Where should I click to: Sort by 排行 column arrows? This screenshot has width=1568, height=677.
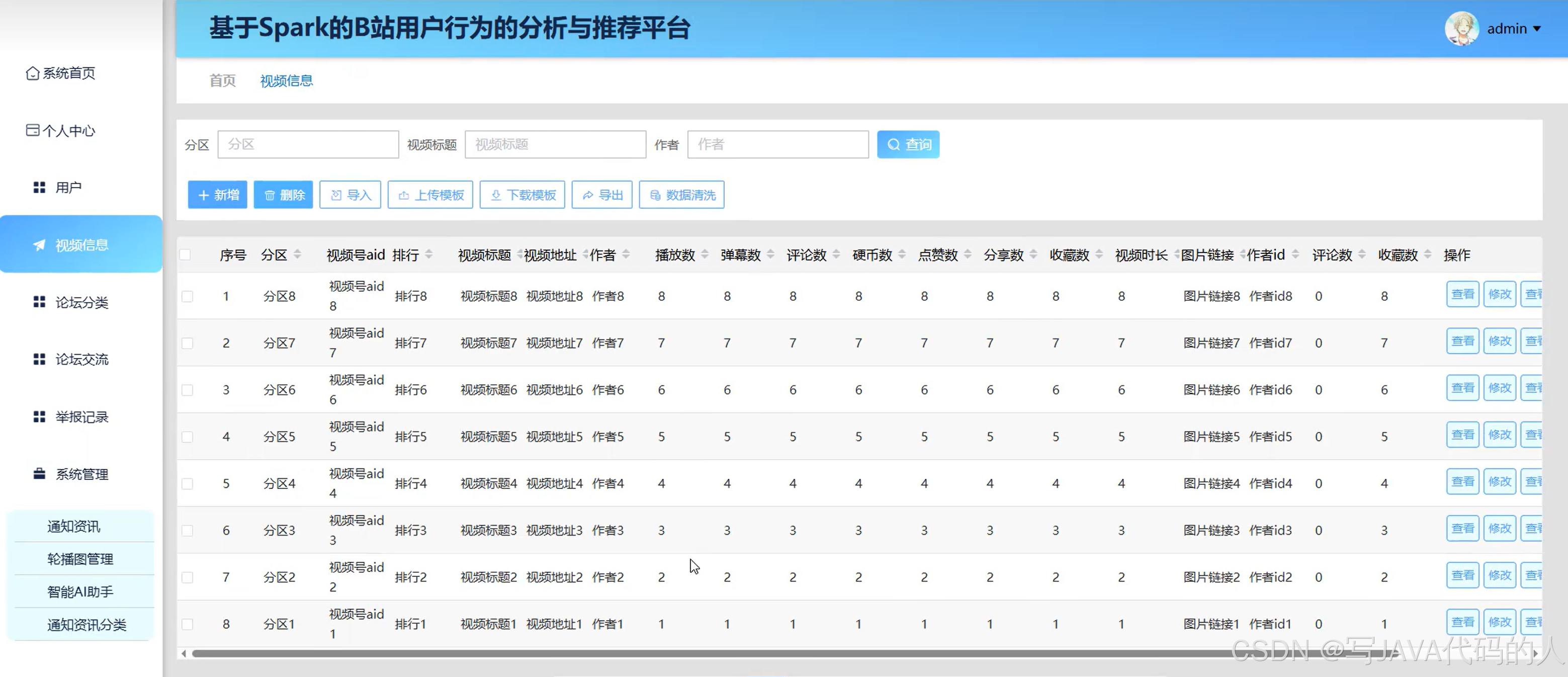point(428,255)
